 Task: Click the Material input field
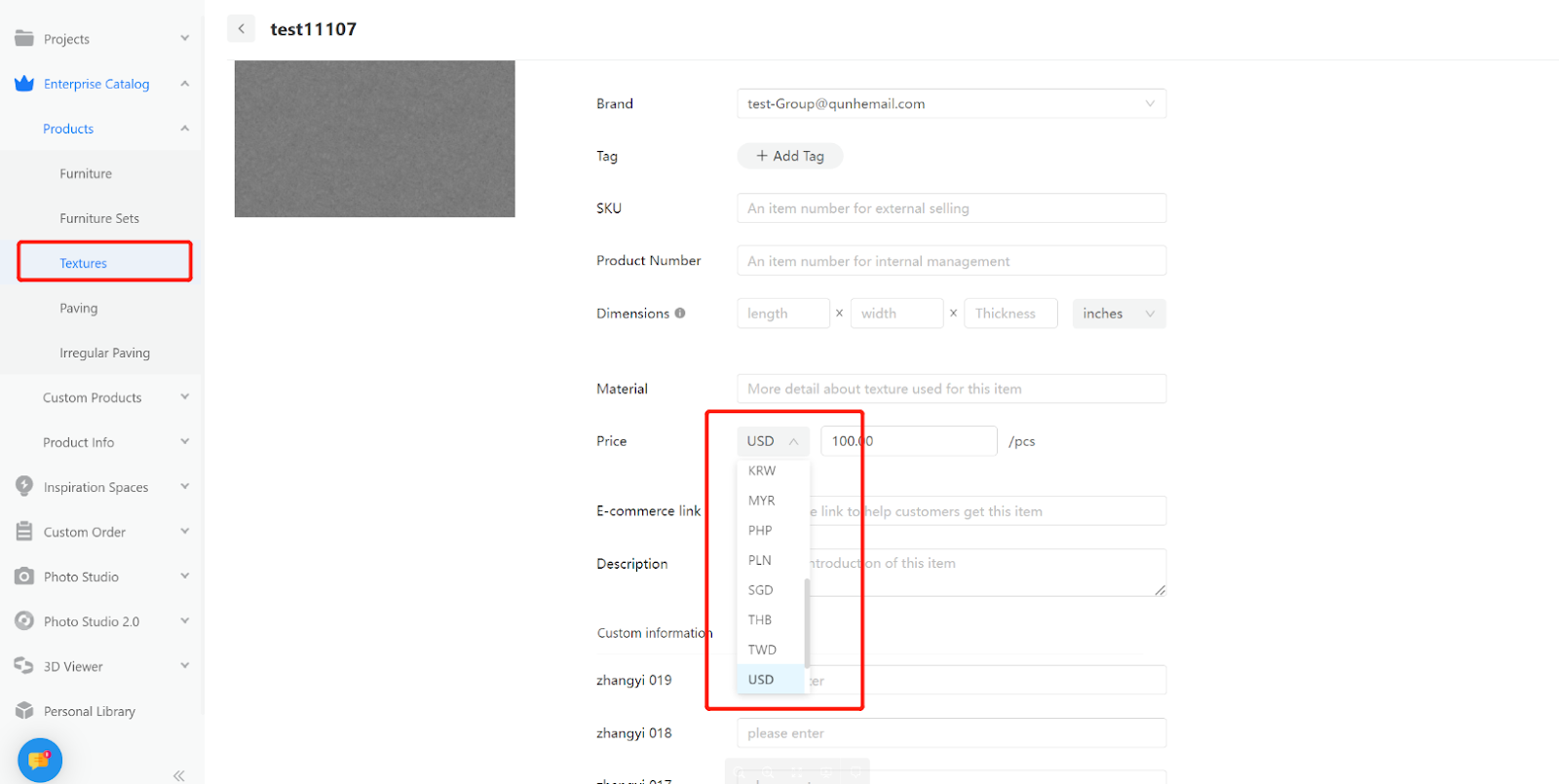951,389
